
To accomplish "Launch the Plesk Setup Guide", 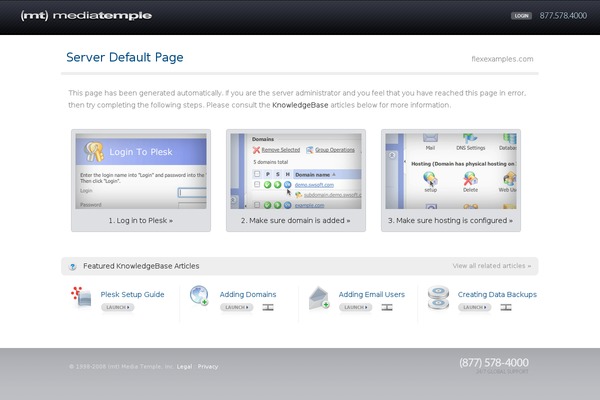I will [x=117, y=307].
